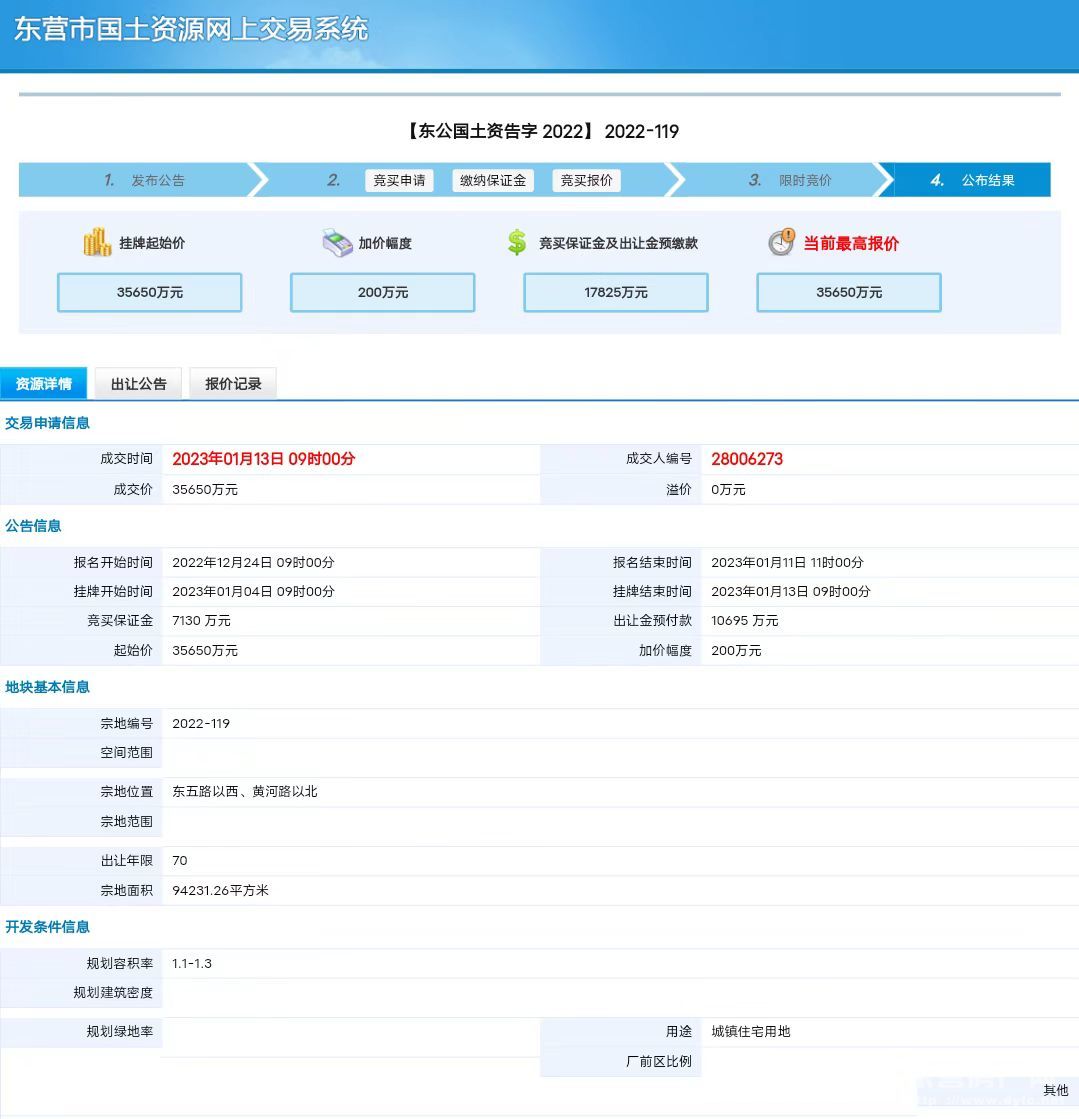This screenshot has width=1079, height=1119.
Task: Open the 出让公告 tab
Action: 139,384
